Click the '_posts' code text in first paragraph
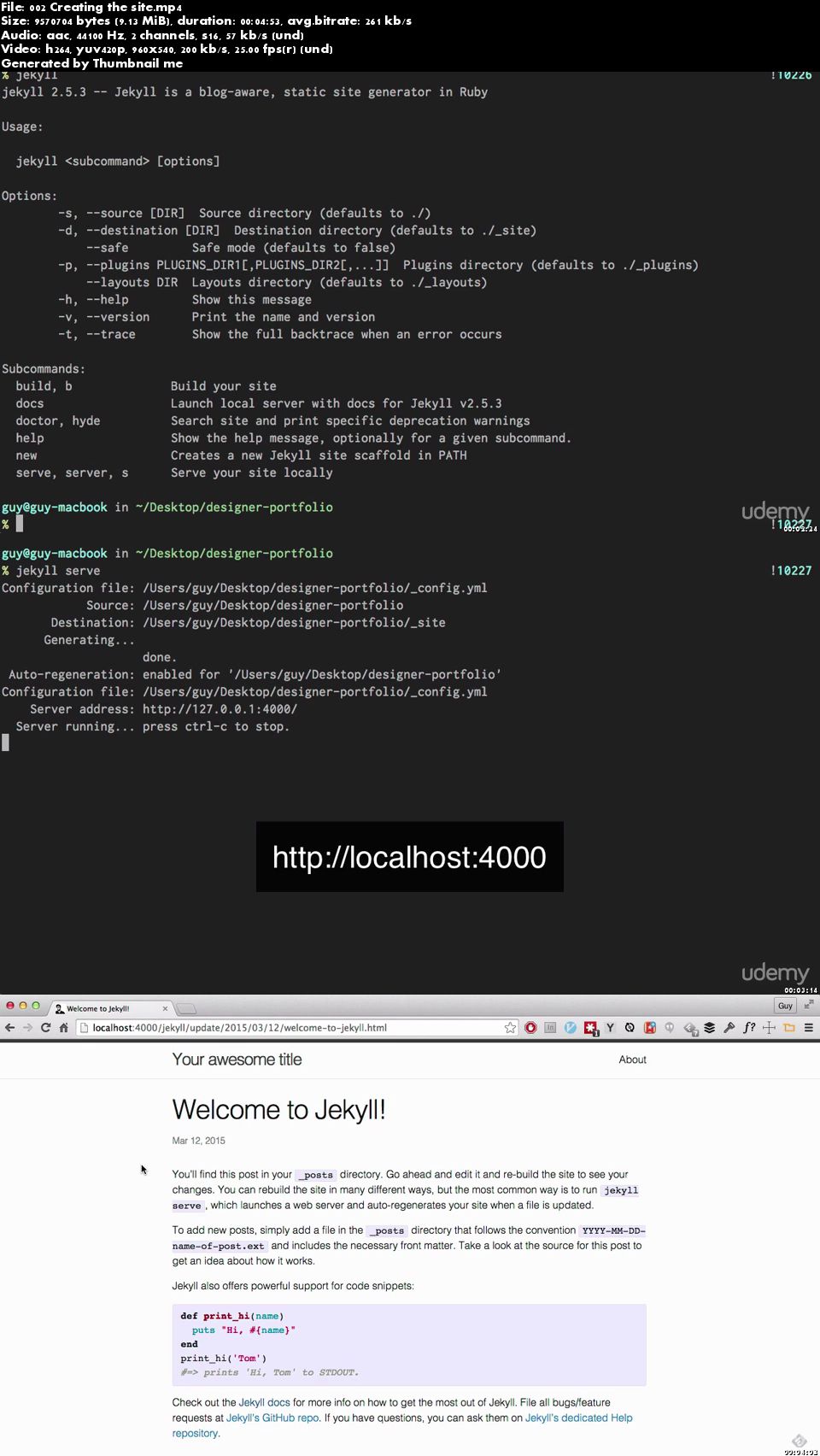This screenshot has width=820, height=1456. (316, 1175)
